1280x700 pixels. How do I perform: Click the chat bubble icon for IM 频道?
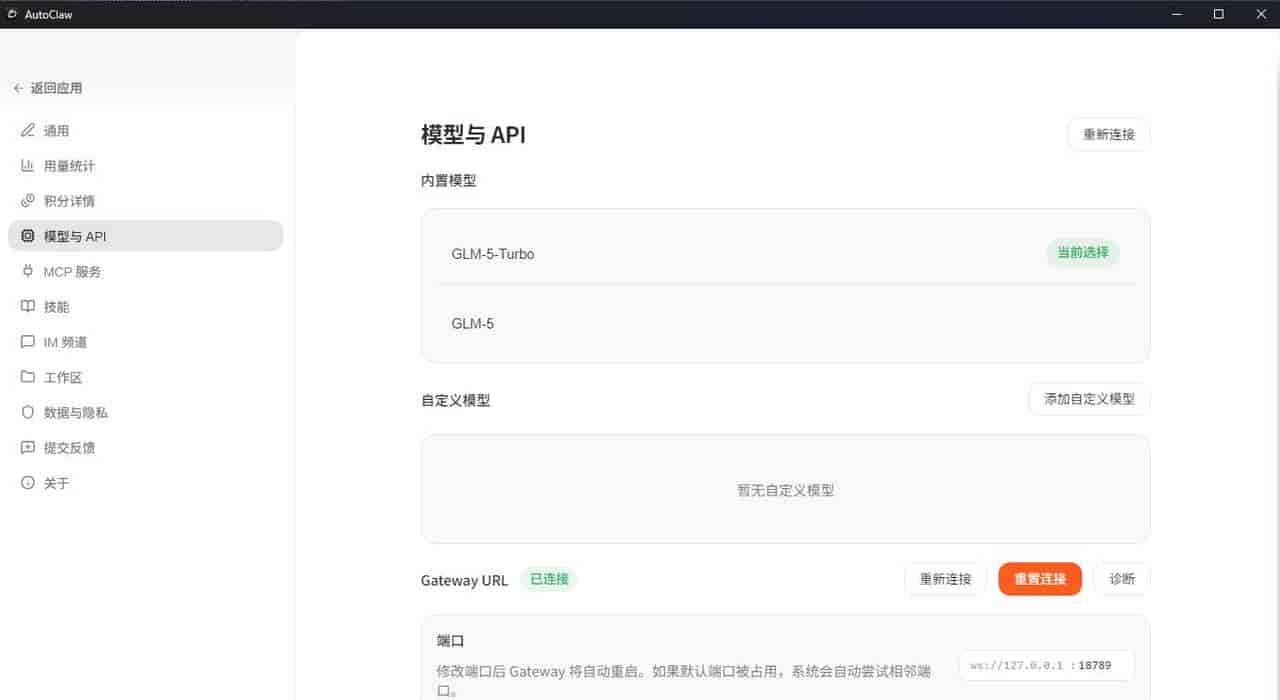coord(28,342)
